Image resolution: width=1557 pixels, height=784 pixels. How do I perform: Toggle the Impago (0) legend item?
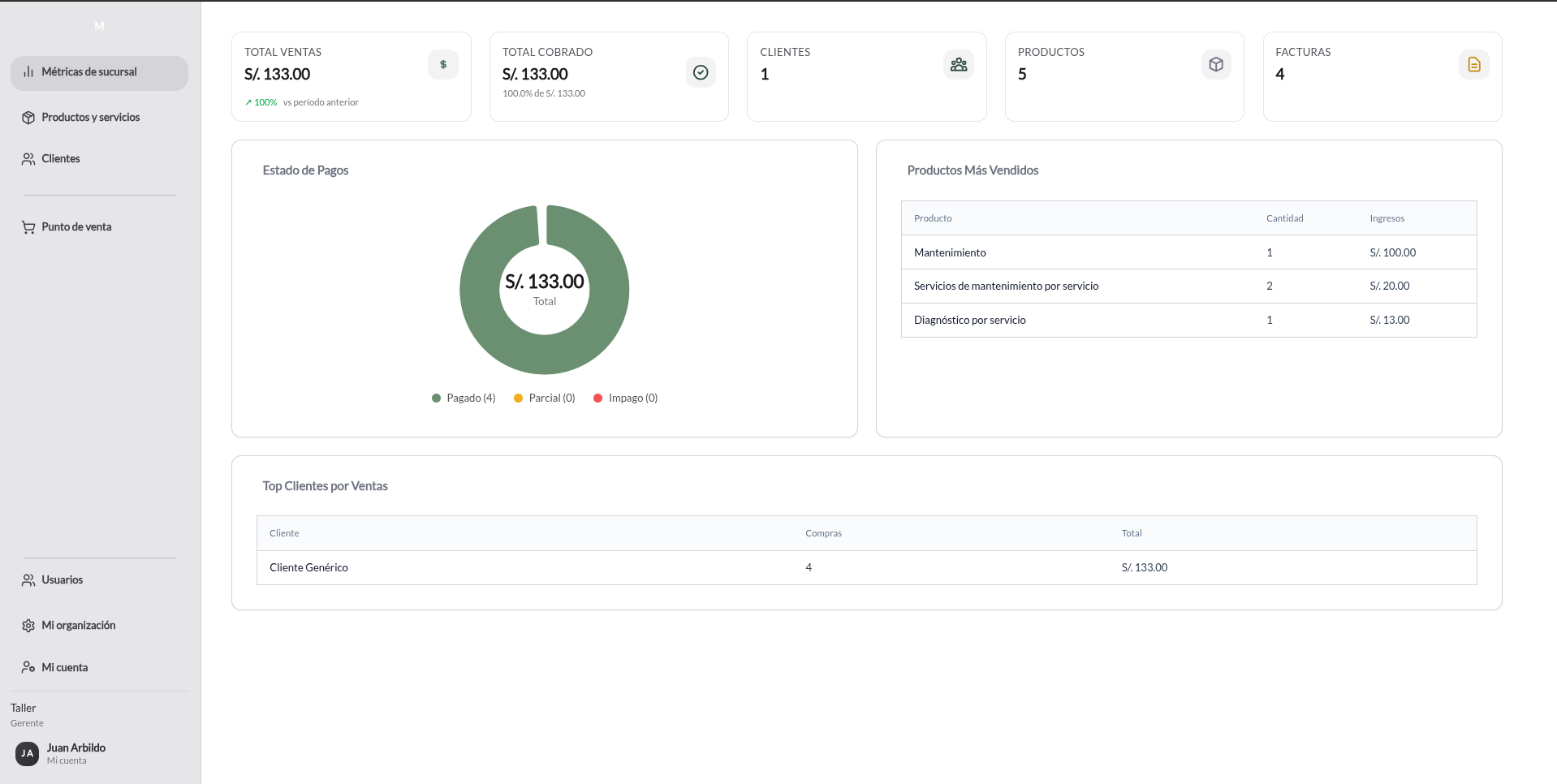coord(624,398)
